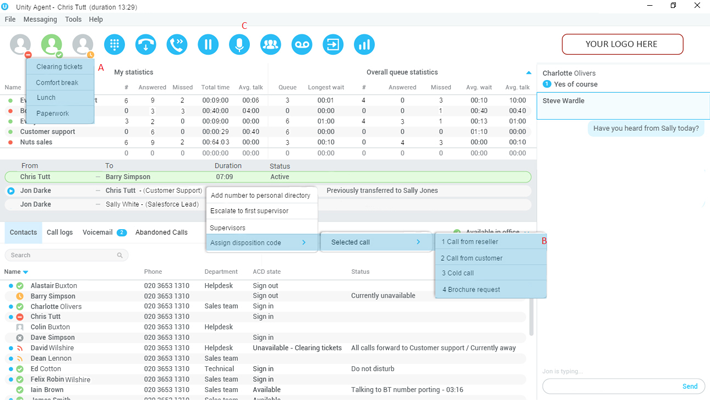The height and width of the screenshot is (400, 710).
Task: Click the microphone icon
Action: pyautogui.click(x=239, y=44)
